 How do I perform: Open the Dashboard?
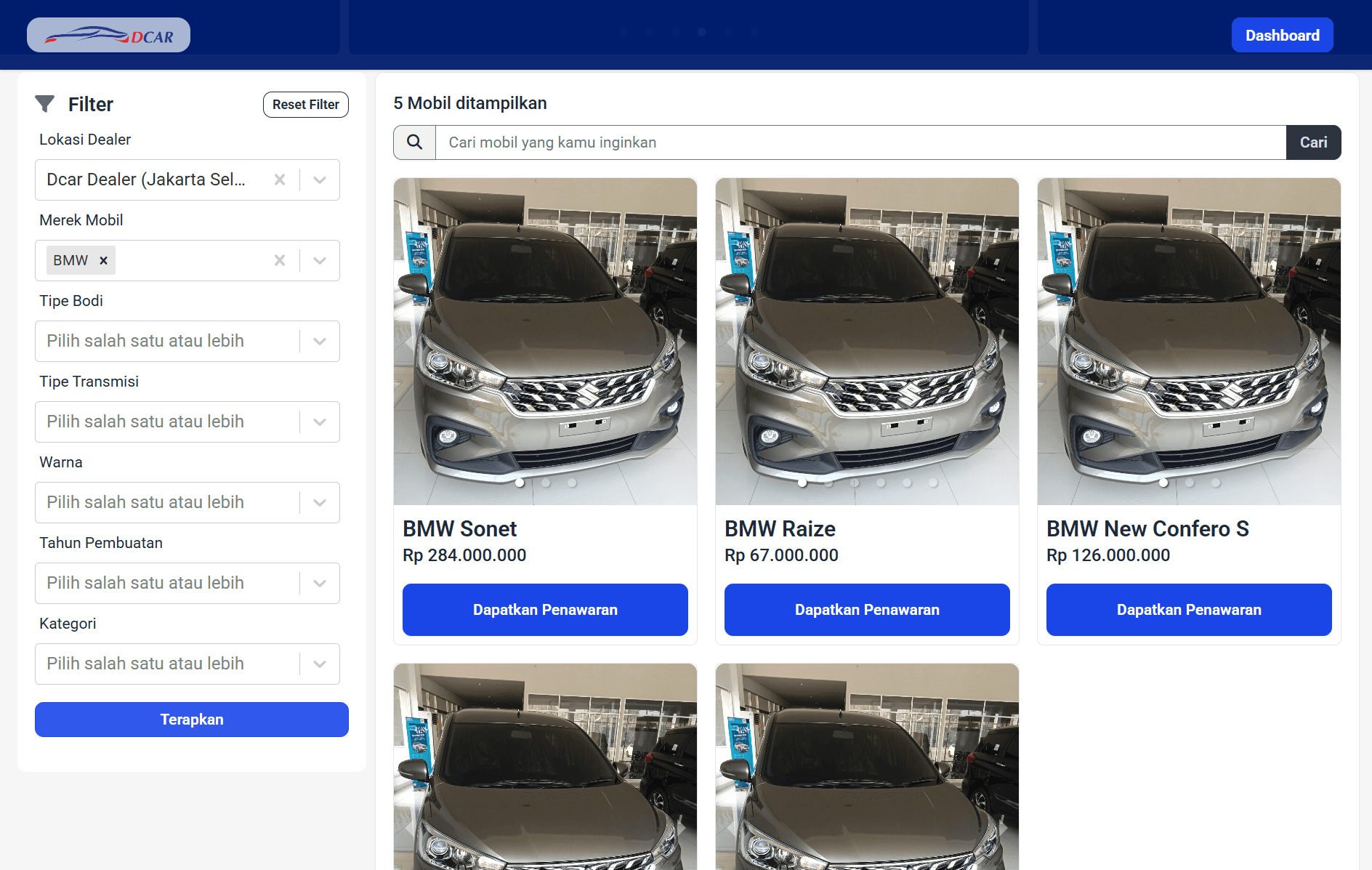coord(1282,35)
